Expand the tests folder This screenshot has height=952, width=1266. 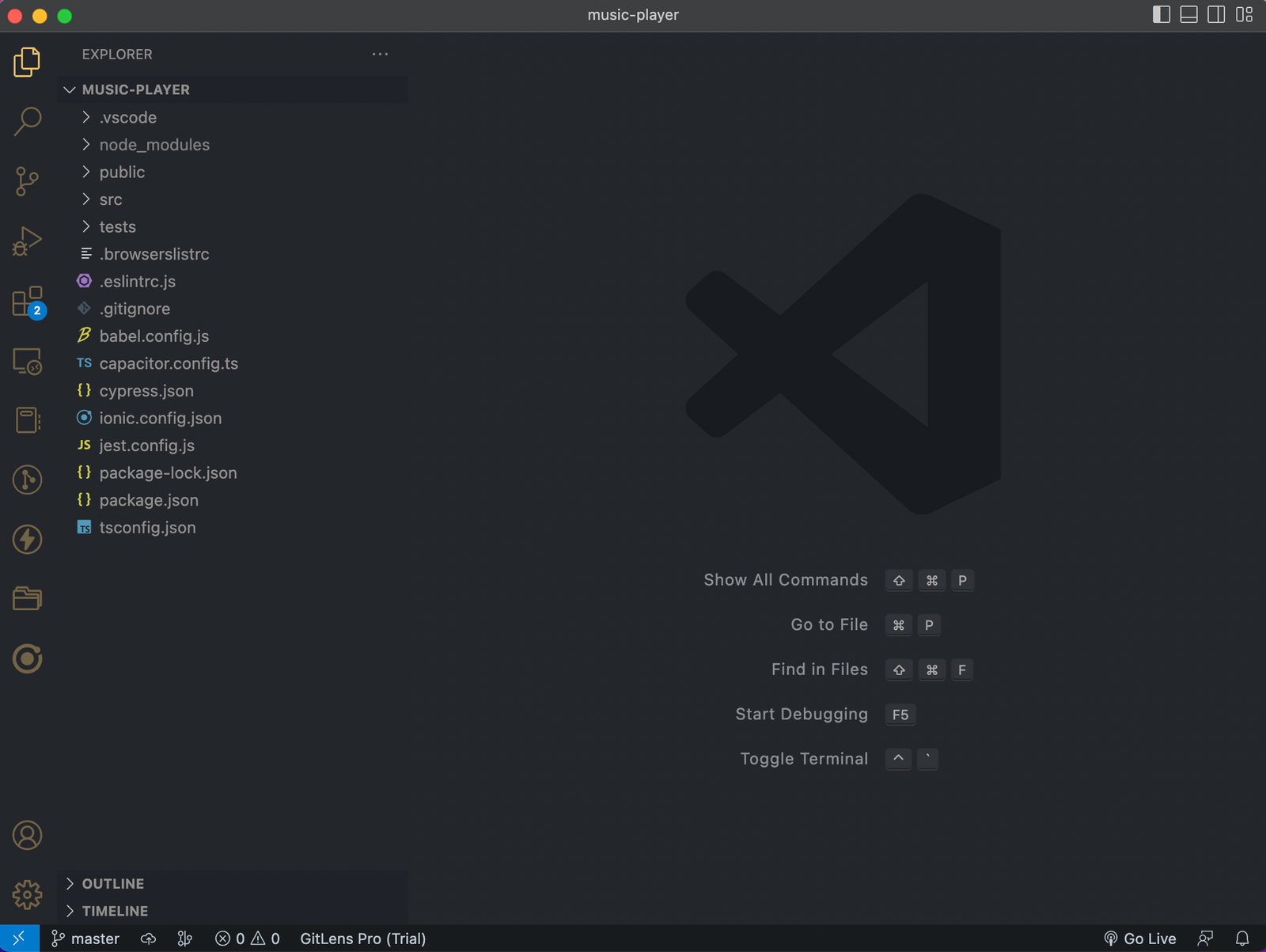(233, 226)
